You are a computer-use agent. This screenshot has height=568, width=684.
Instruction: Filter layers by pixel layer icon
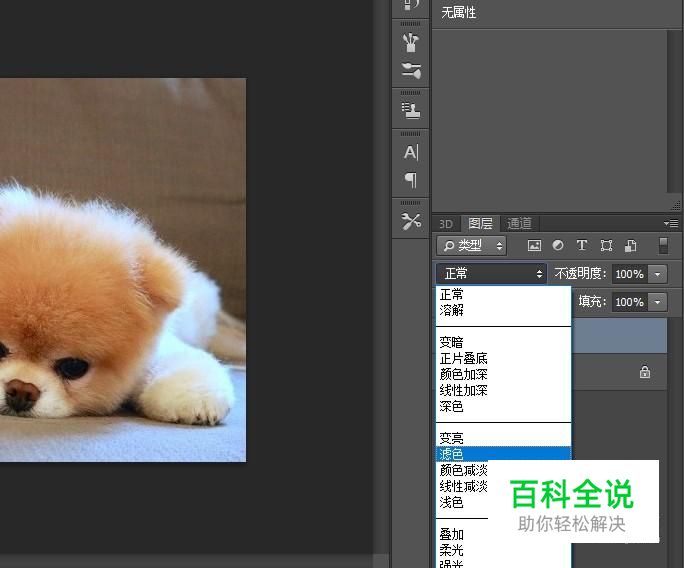(534, 245)
